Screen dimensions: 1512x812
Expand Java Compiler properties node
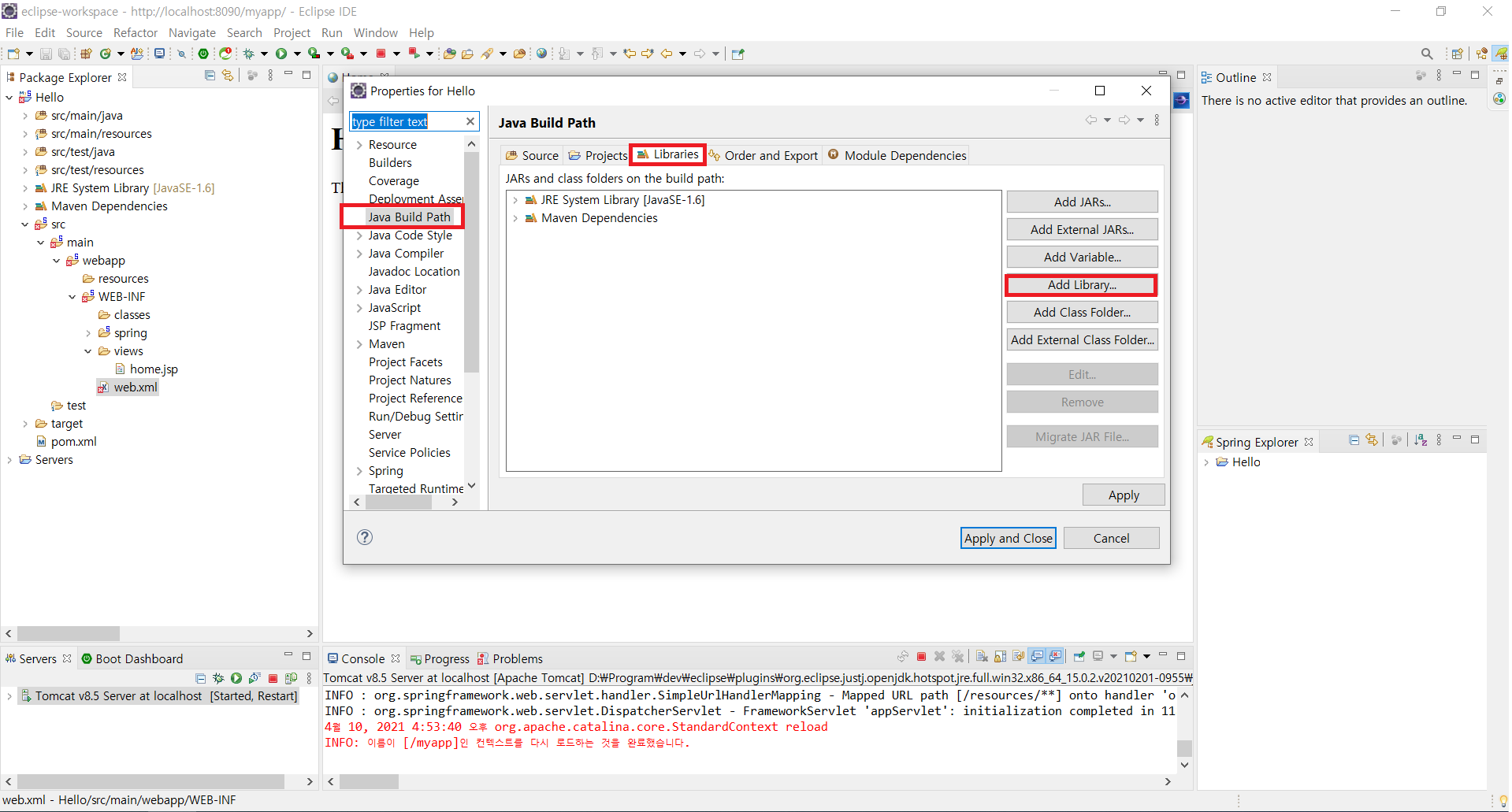(x=359, y=254)
